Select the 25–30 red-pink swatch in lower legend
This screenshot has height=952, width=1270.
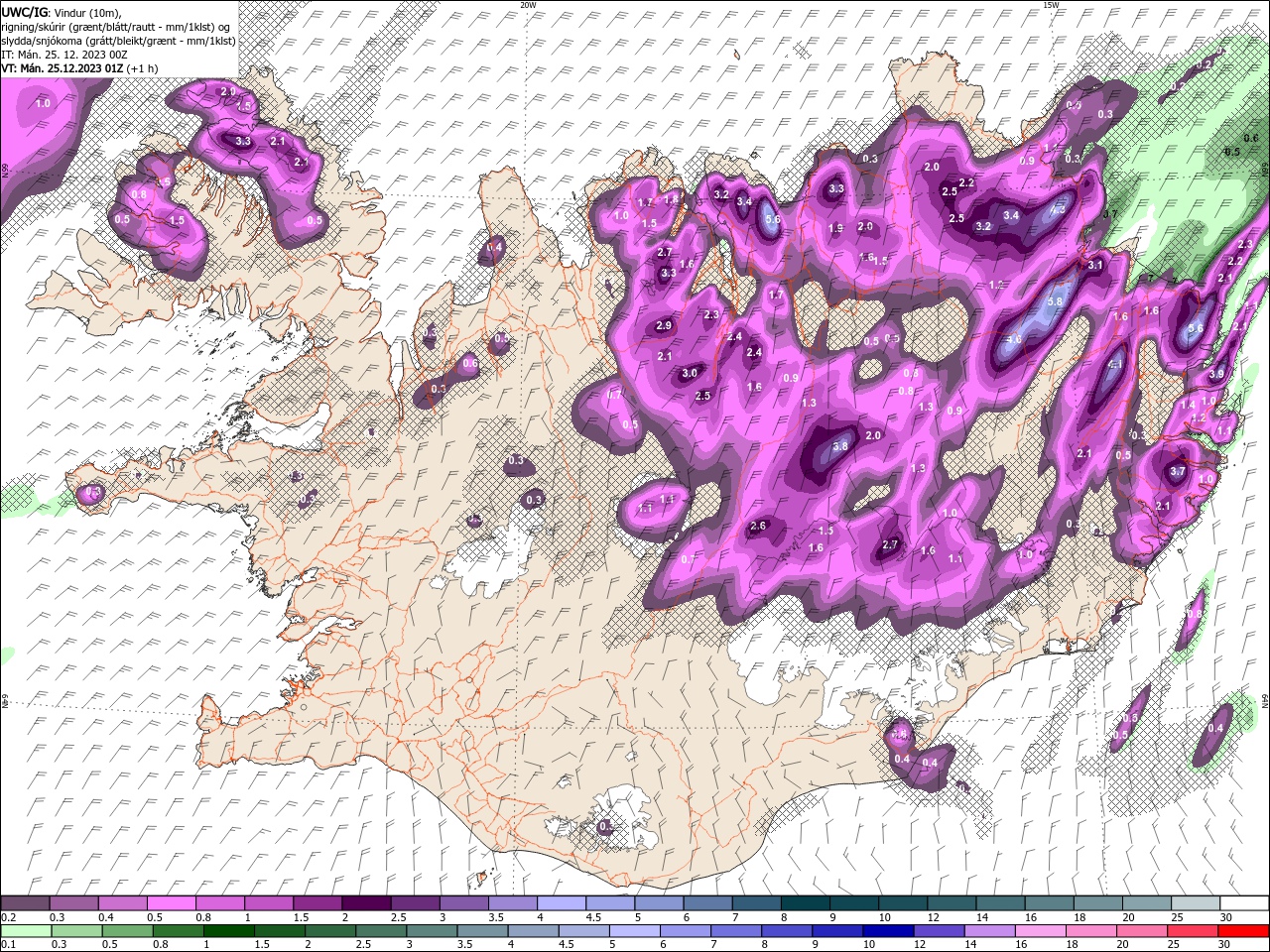1193,931
